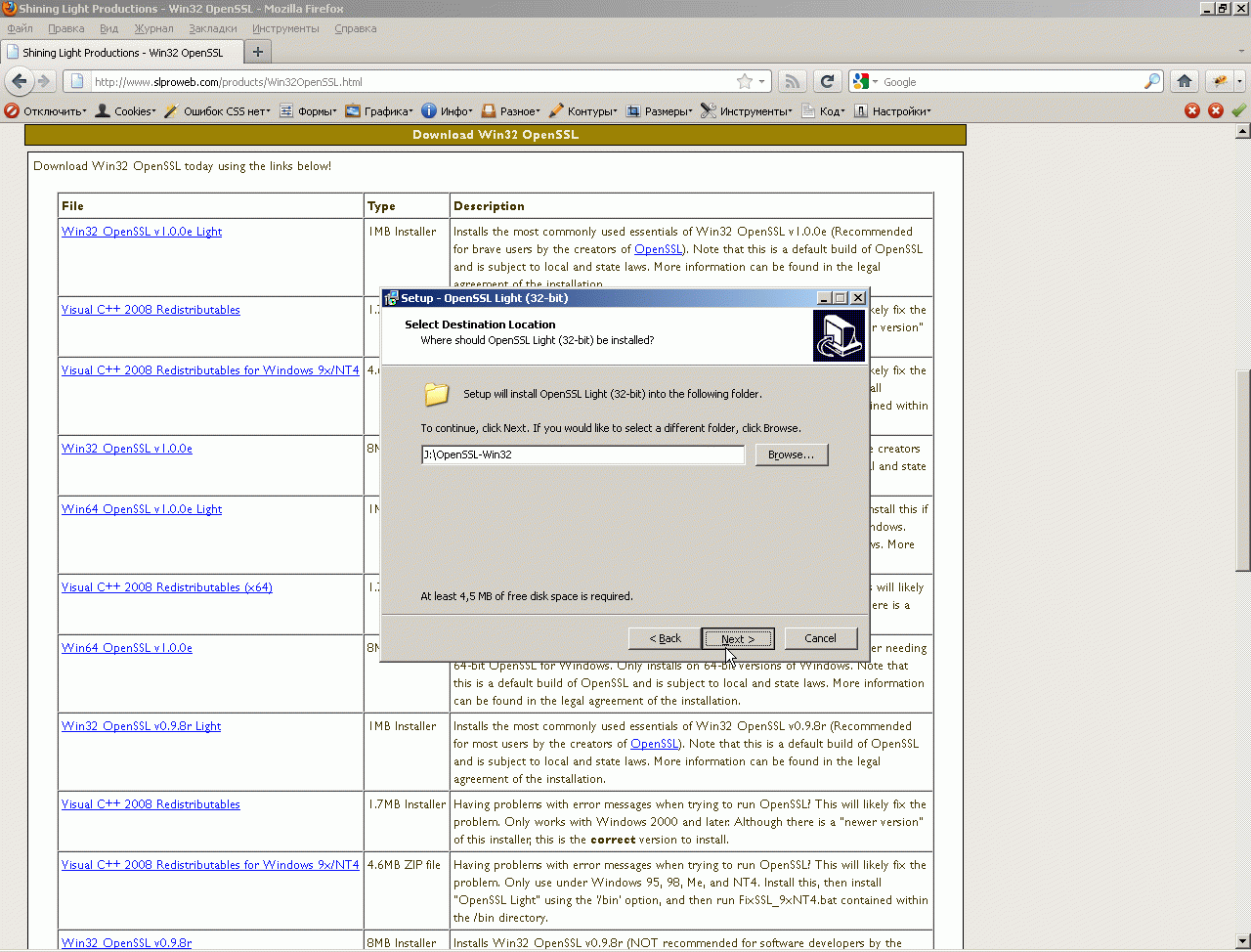1251x952 pixels.
Task: Click the Setup icon in the installer title bar
Action: tap(391, 298)
